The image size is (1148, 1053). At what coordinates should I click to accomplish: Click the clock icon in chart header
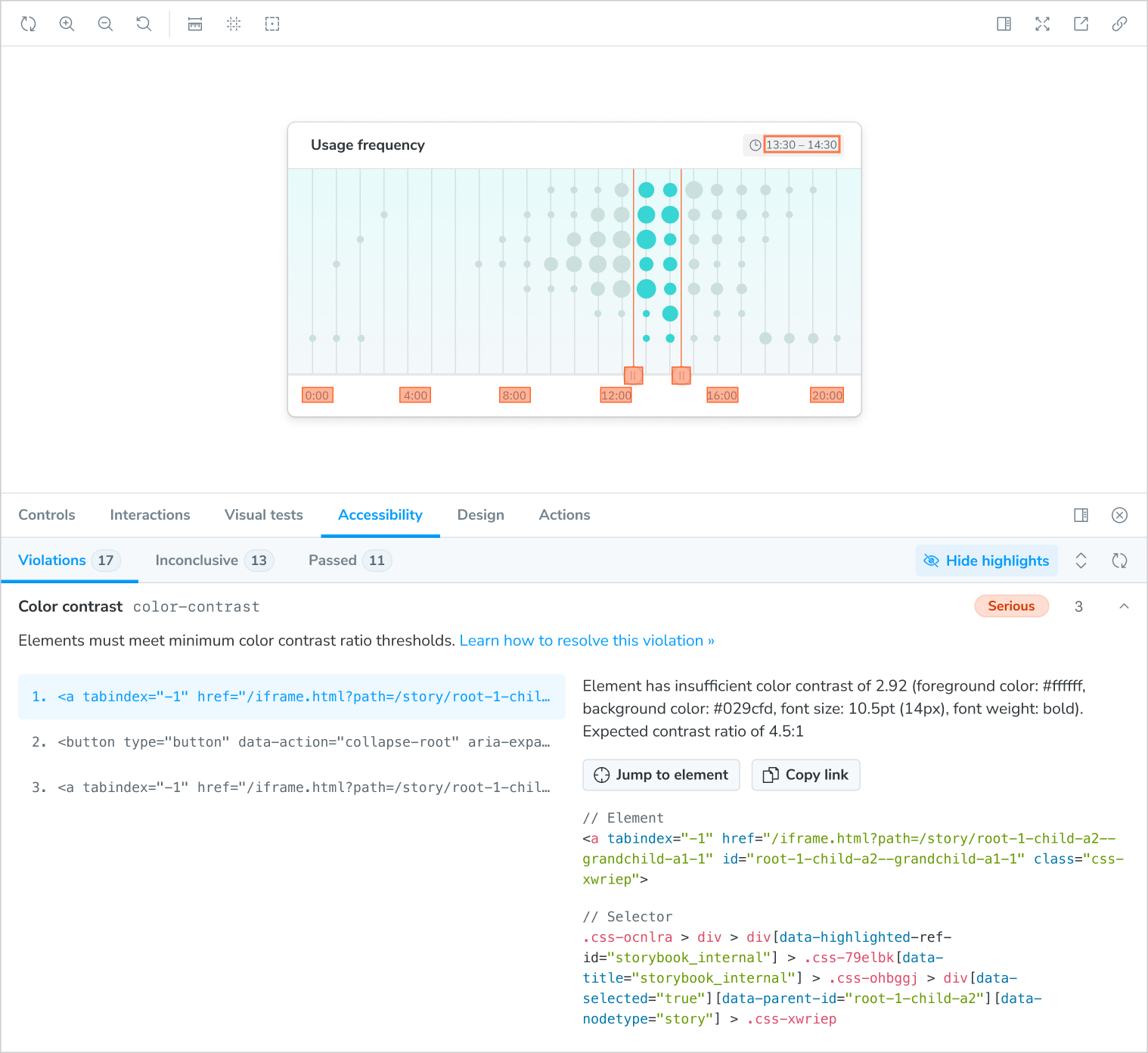[755, 145]
